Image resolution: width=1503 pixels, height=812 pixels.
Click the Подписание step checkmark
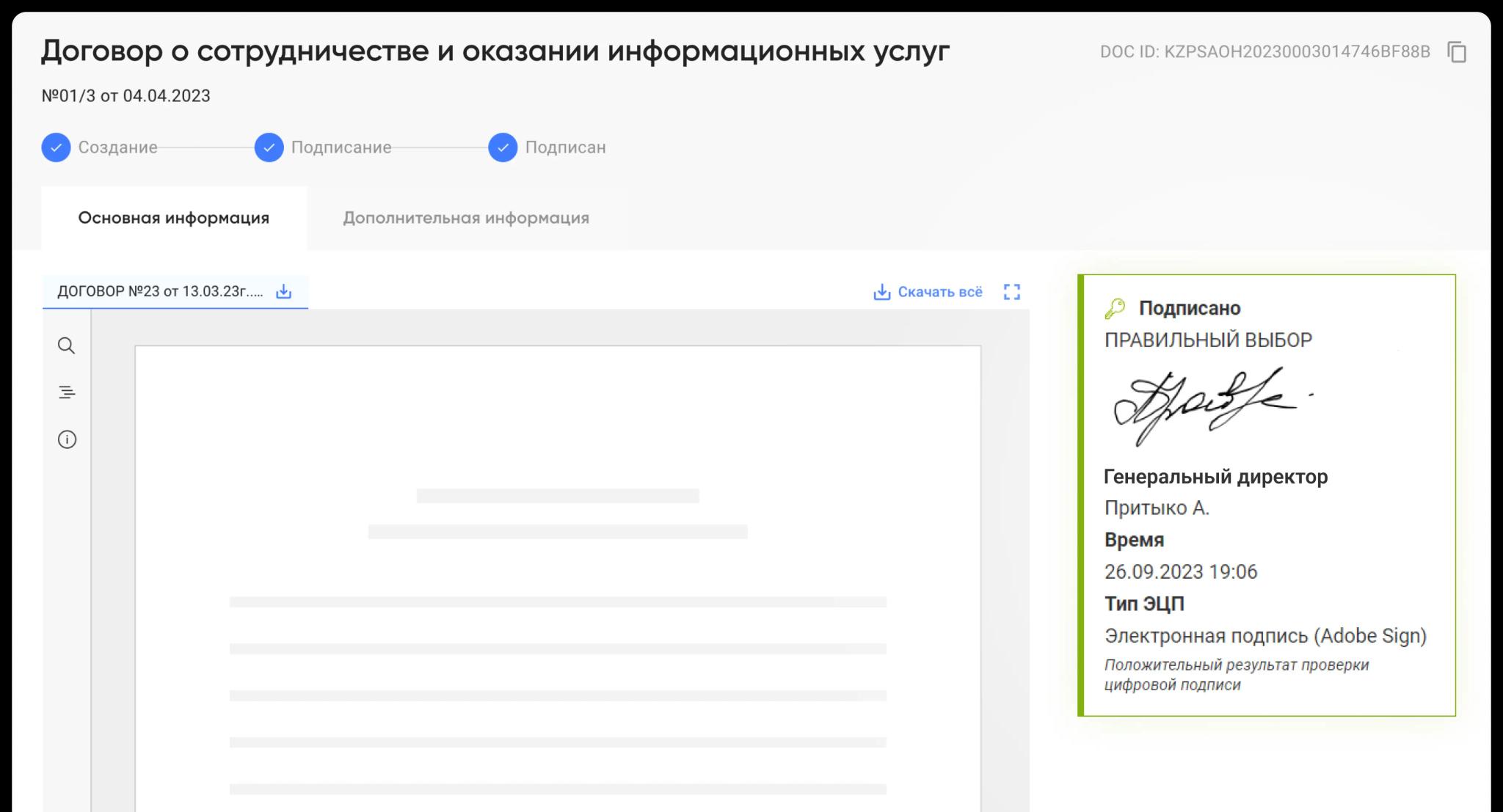[x=269, y=147]
